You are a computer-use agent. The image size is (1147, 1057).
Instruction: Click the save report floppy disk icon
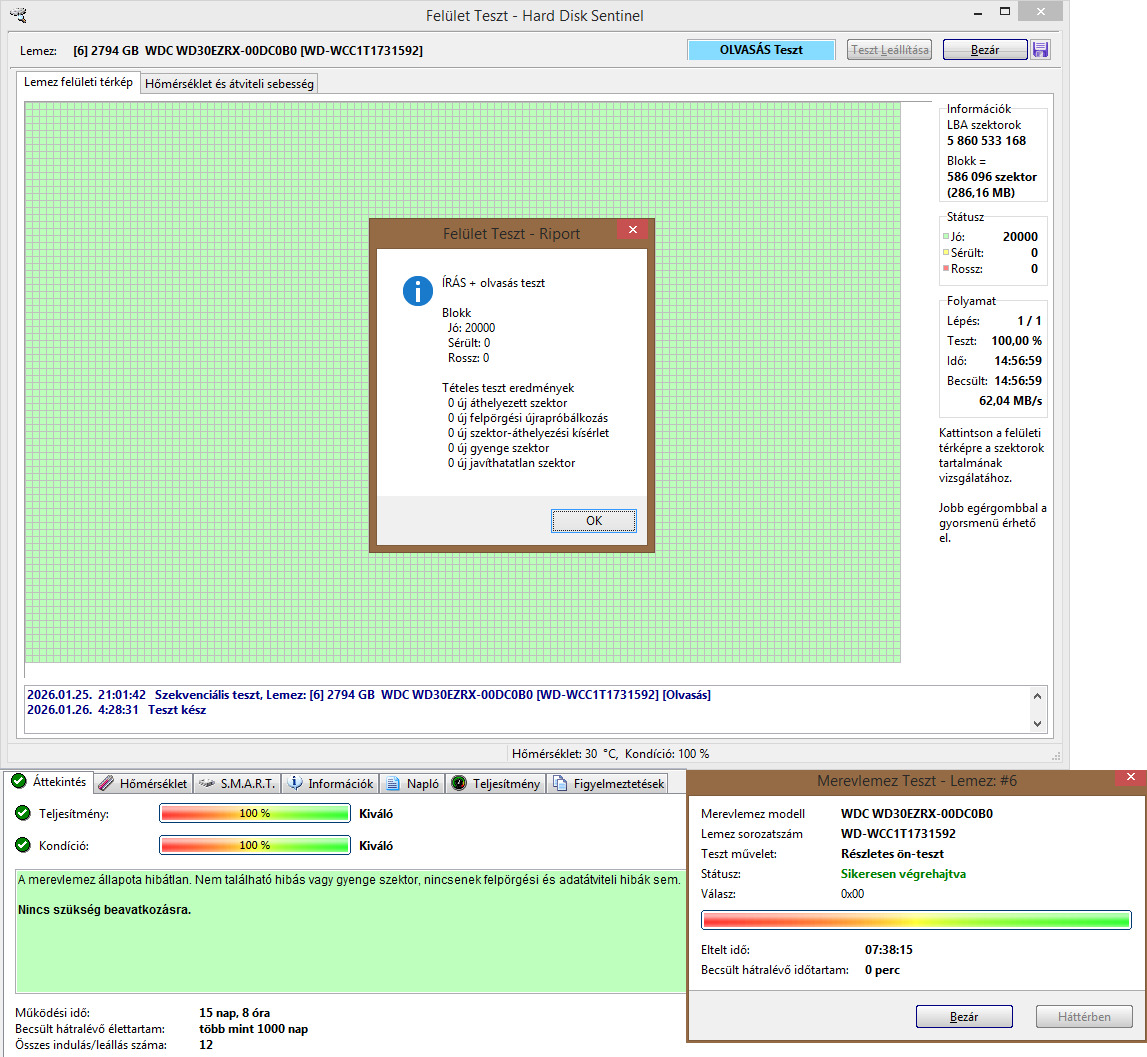pos(1040,50)
